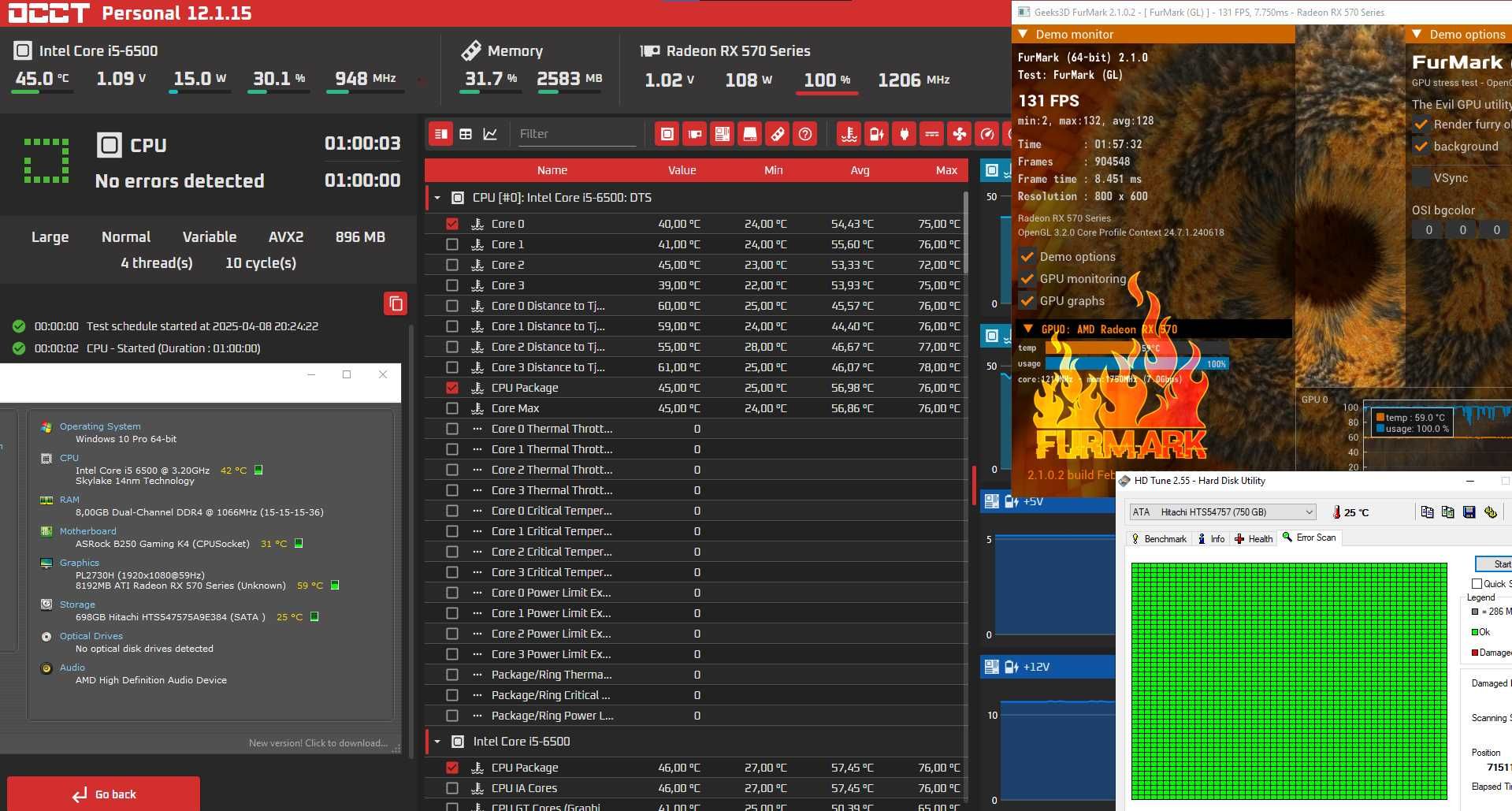Click the HD Tune save floppy icon

tap(1469, 512)
